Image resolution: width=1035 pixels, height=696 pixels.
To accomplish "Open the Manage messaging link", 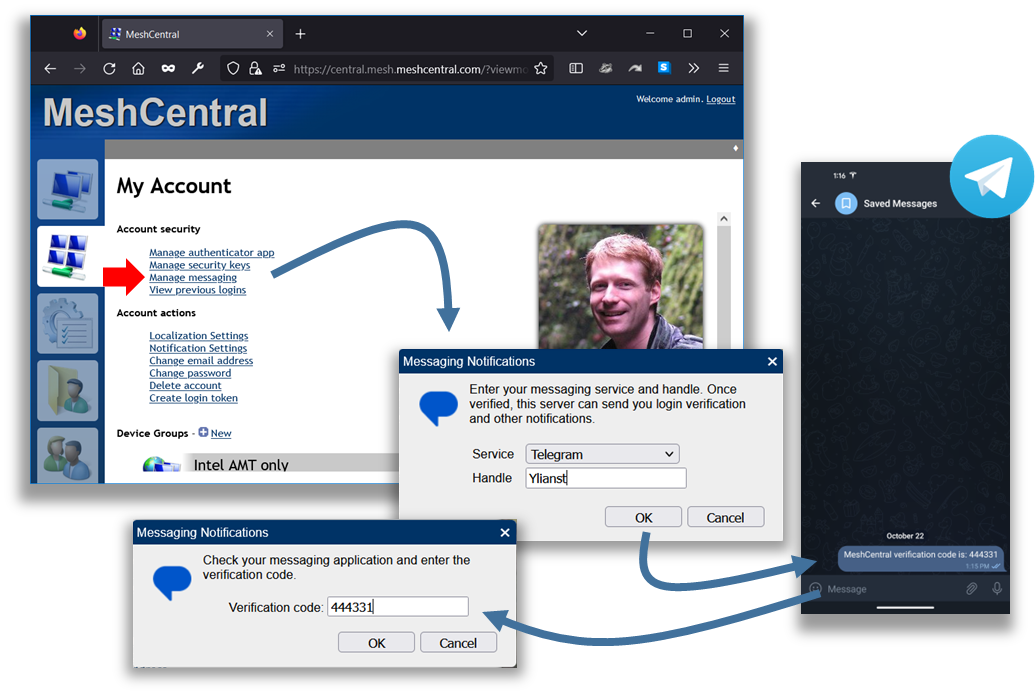I will tap(192, 277).
